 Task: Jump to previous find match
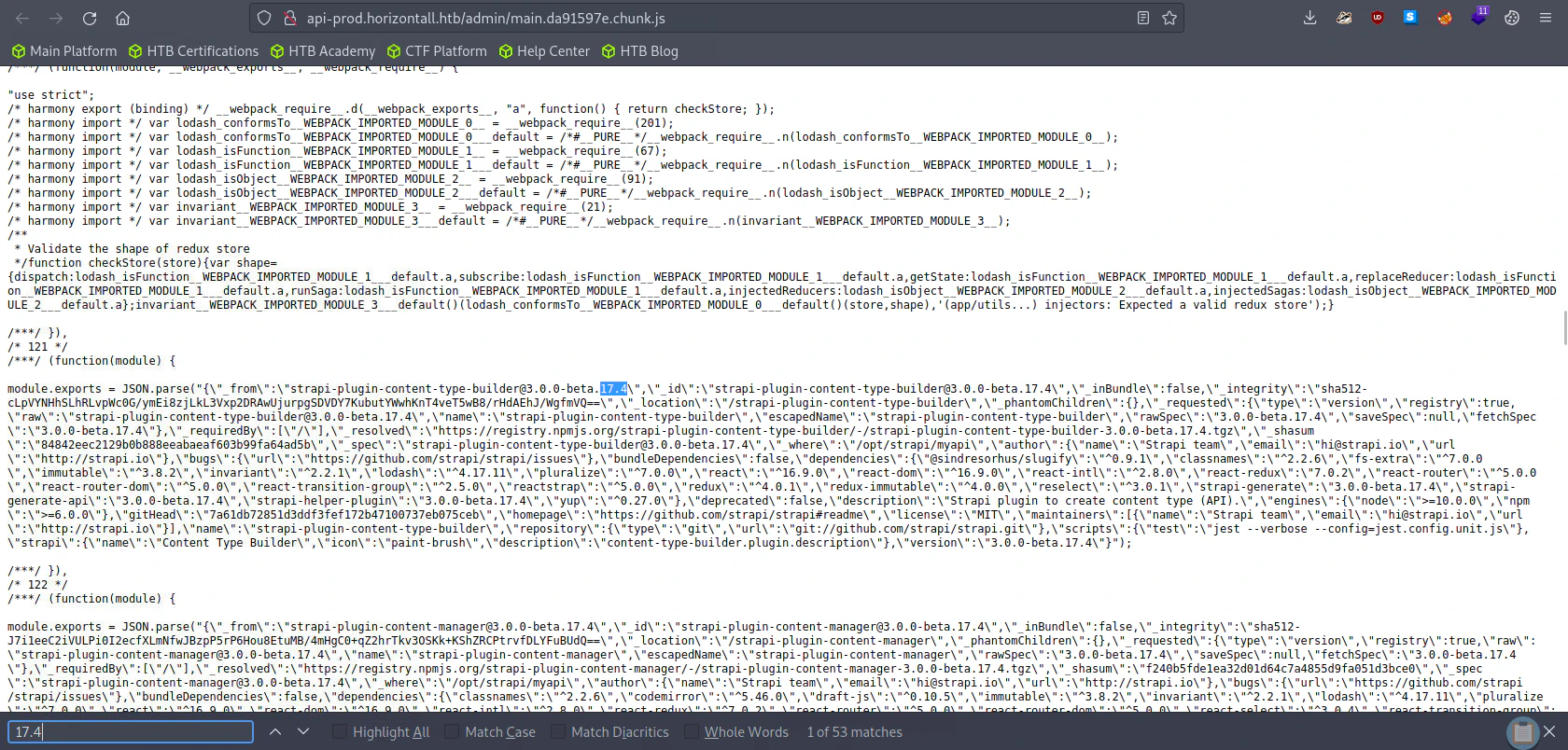(x=275, y=732)
